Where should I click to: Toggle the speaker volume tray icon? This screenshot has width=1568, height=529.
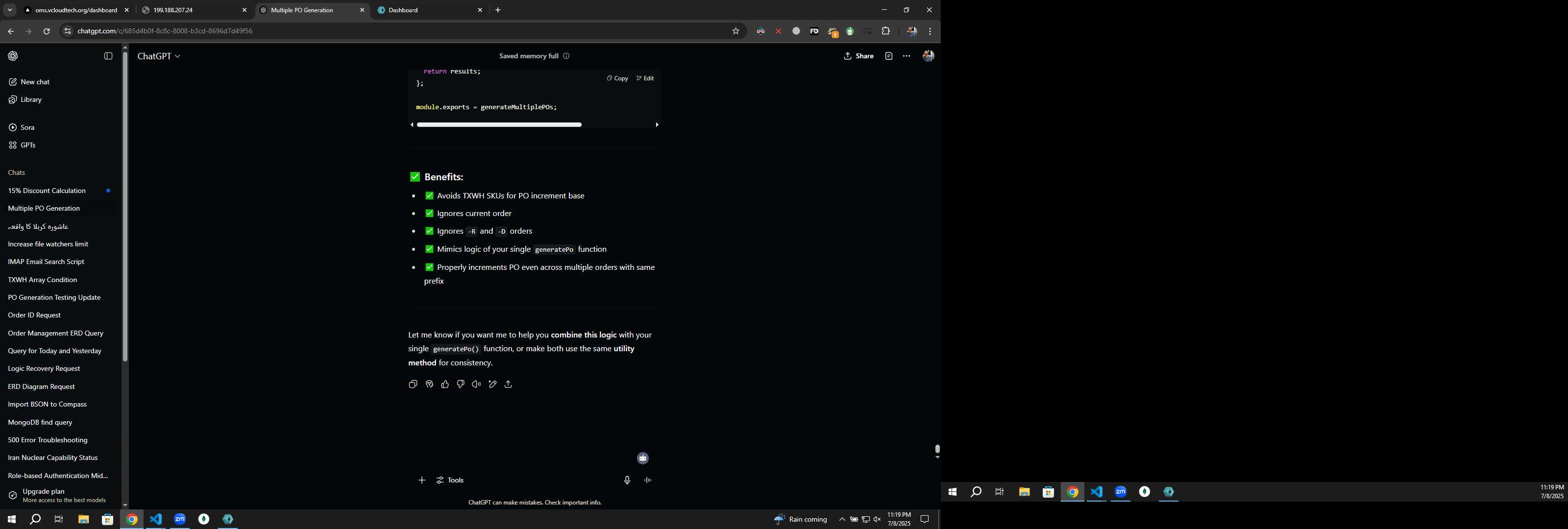point(877,519)
